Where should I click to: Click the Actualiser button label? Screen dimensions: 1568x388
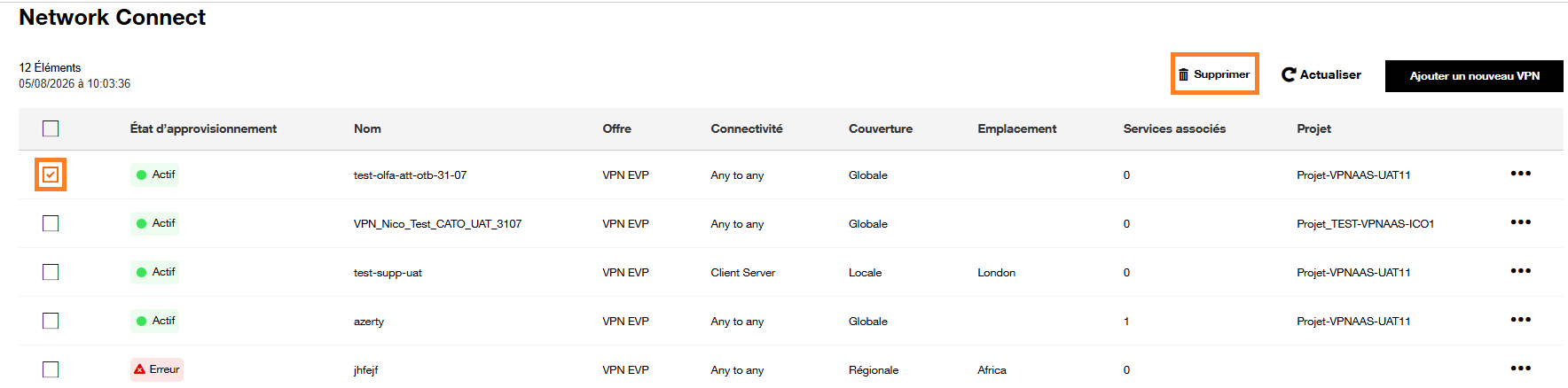click(1330, 74)
